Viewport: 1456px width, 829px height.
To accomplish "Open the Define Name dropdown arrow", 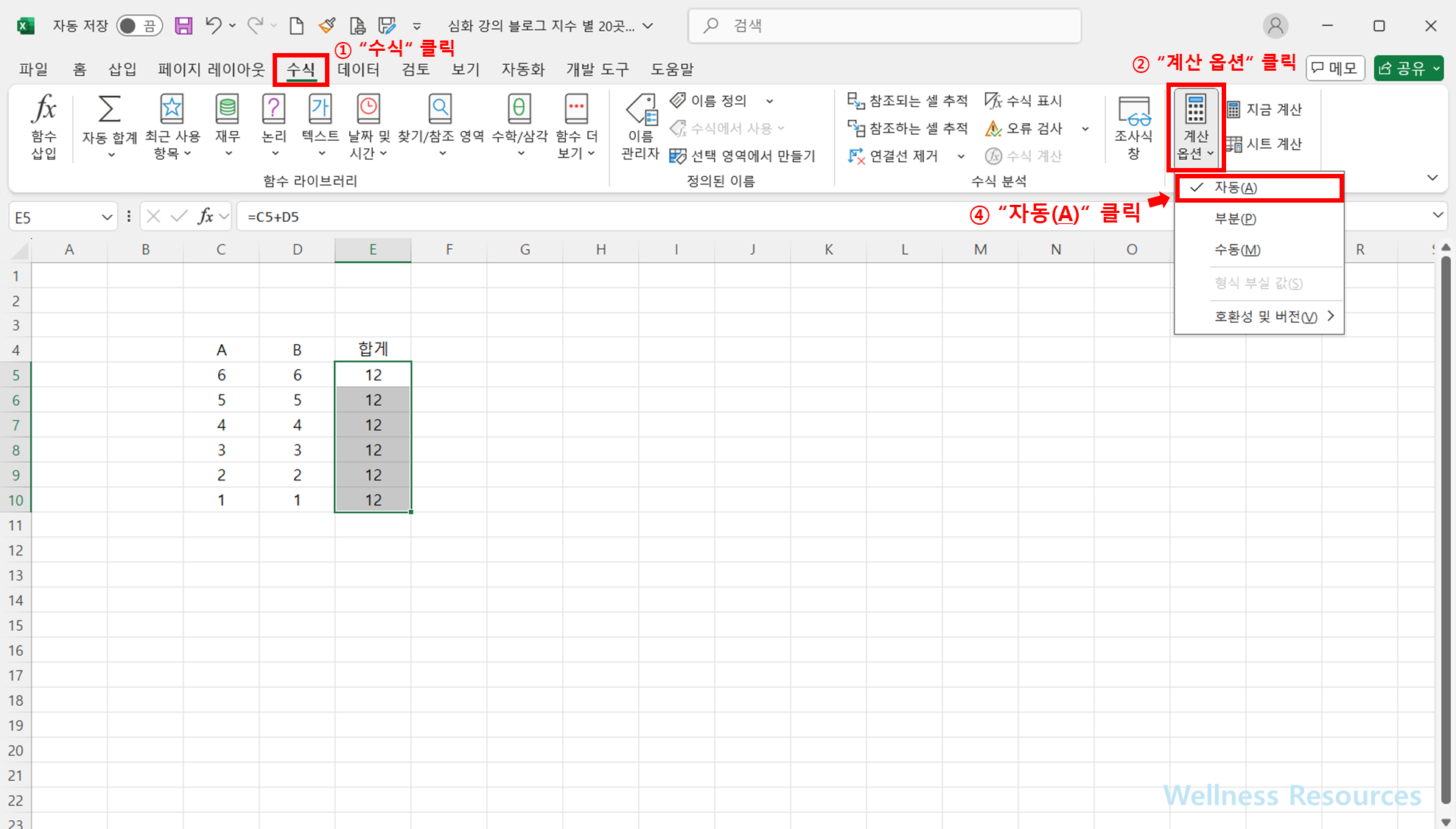I will (x=769, y=101).
